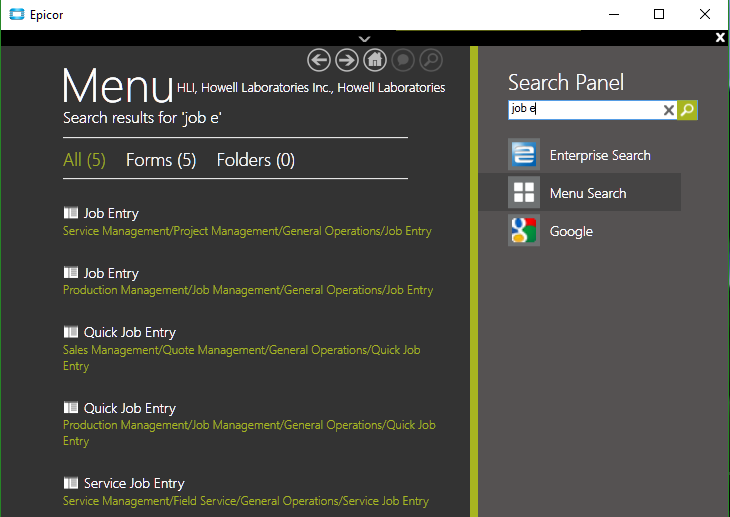Click the Google icon
Viewport: 730px width, 517px height.
click(x=524, y=231)
